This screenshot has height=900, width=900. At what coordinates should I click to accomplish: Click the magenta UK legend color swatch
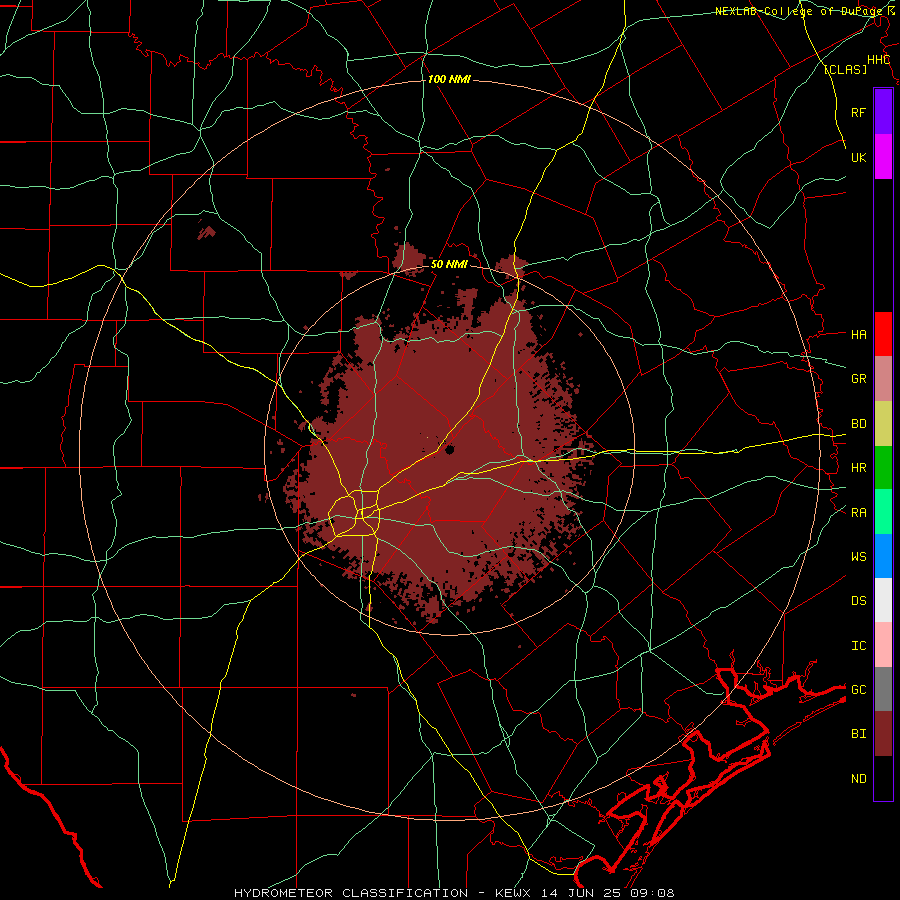pos(883,157)
